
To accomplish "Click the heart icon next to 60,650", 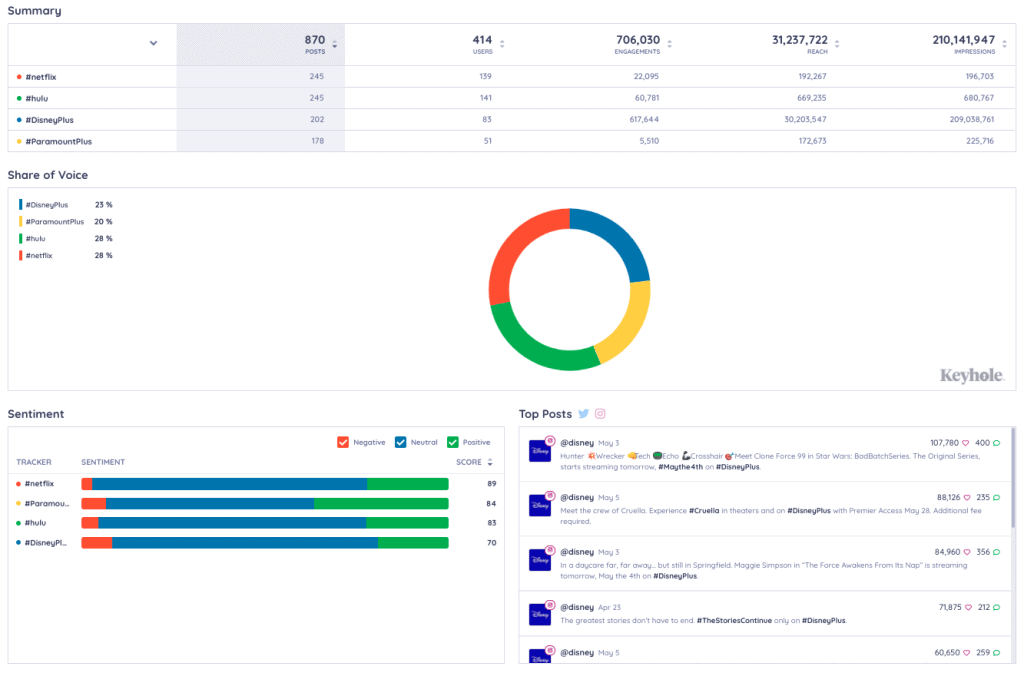I will (967, 653).
